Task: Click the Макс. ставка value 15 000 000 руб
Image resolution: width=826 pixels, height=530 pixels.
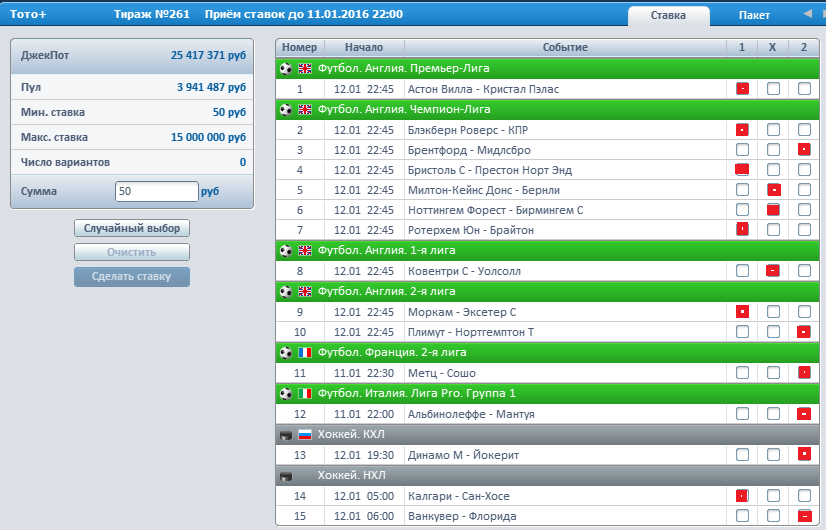Action: (x=208, y=138)
